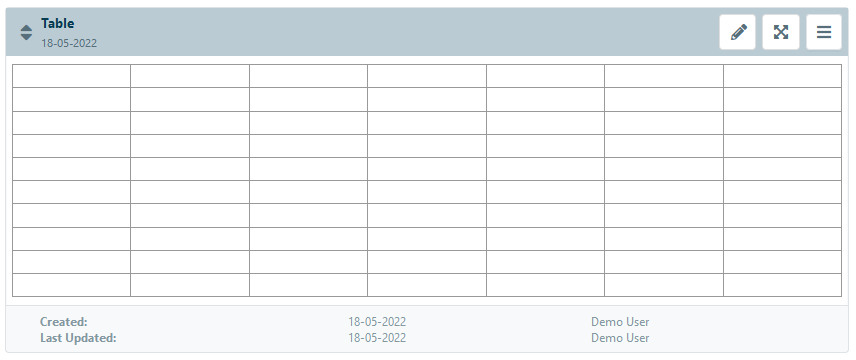The image size is (856, 360).
Task: Select the first row, last column cell
Action: (x=782, y=76)
